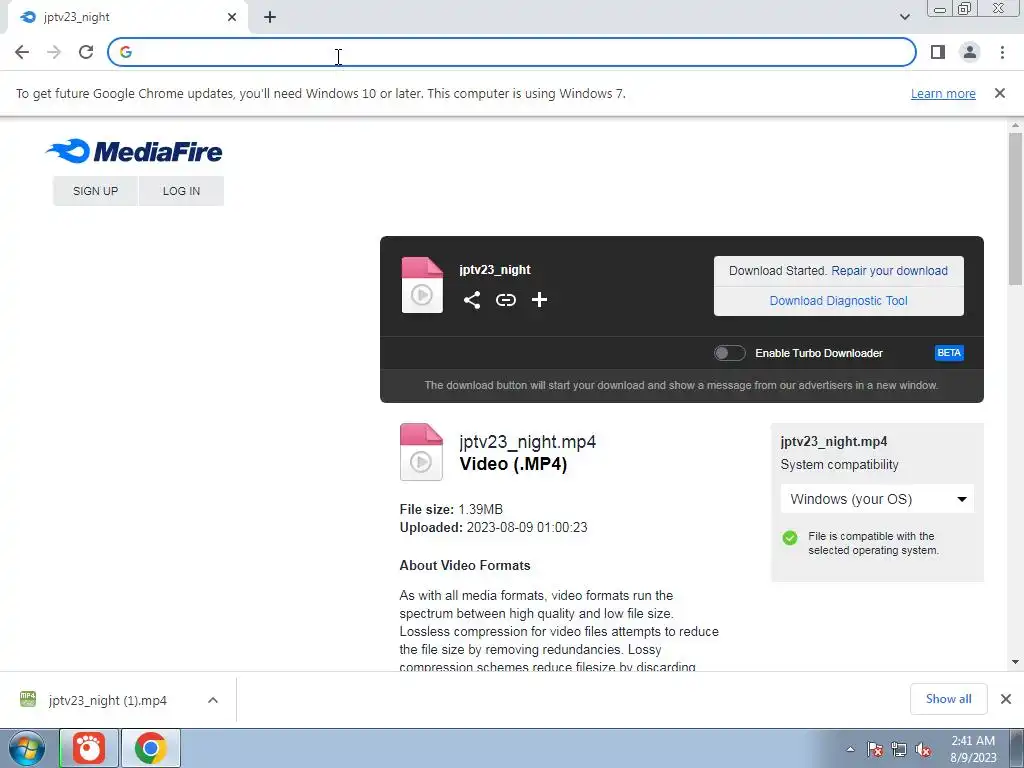Image resolution: width=1024 pixels, height=768 pixels.
Task: Click the SIGN UP button
Action: tap(95, 191)
